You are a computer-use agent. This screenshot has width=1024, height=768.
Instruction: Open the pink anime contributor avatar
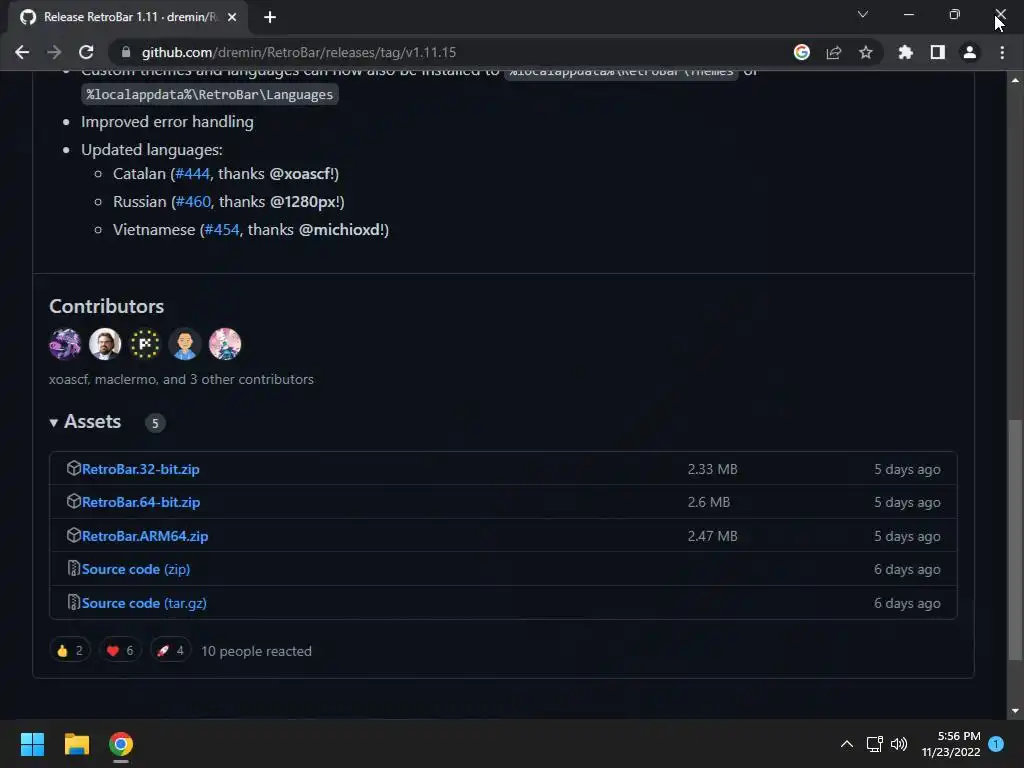(225, 344)
